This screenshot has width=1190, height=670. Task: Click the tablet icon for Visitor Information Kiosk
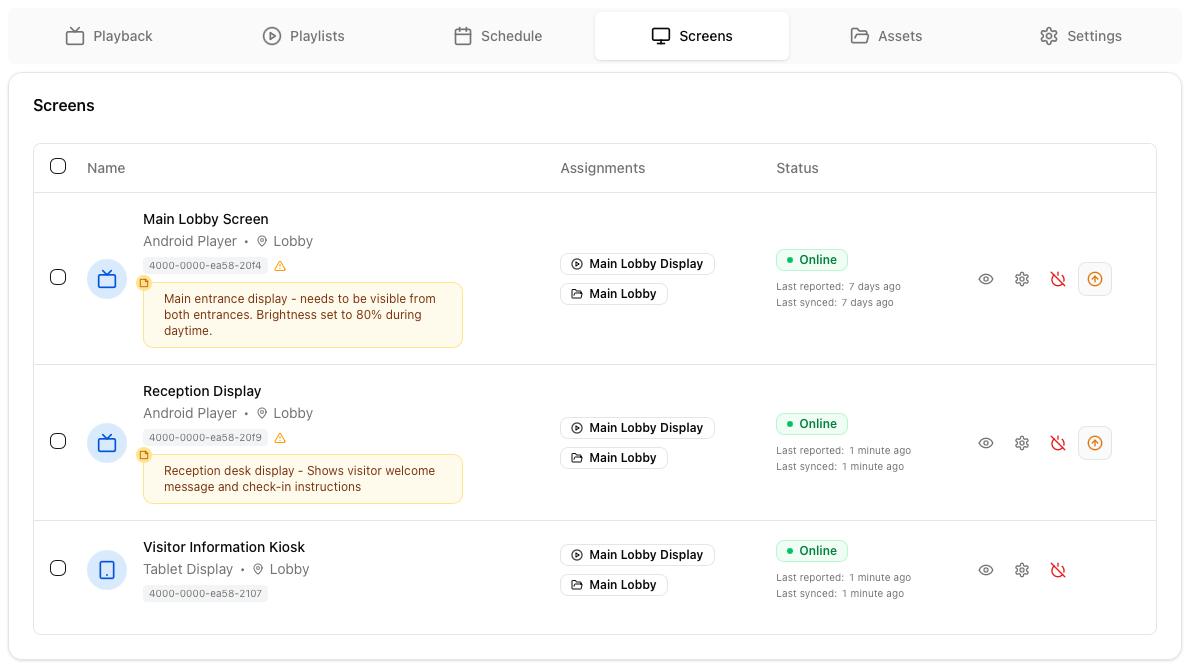[107, 570]
